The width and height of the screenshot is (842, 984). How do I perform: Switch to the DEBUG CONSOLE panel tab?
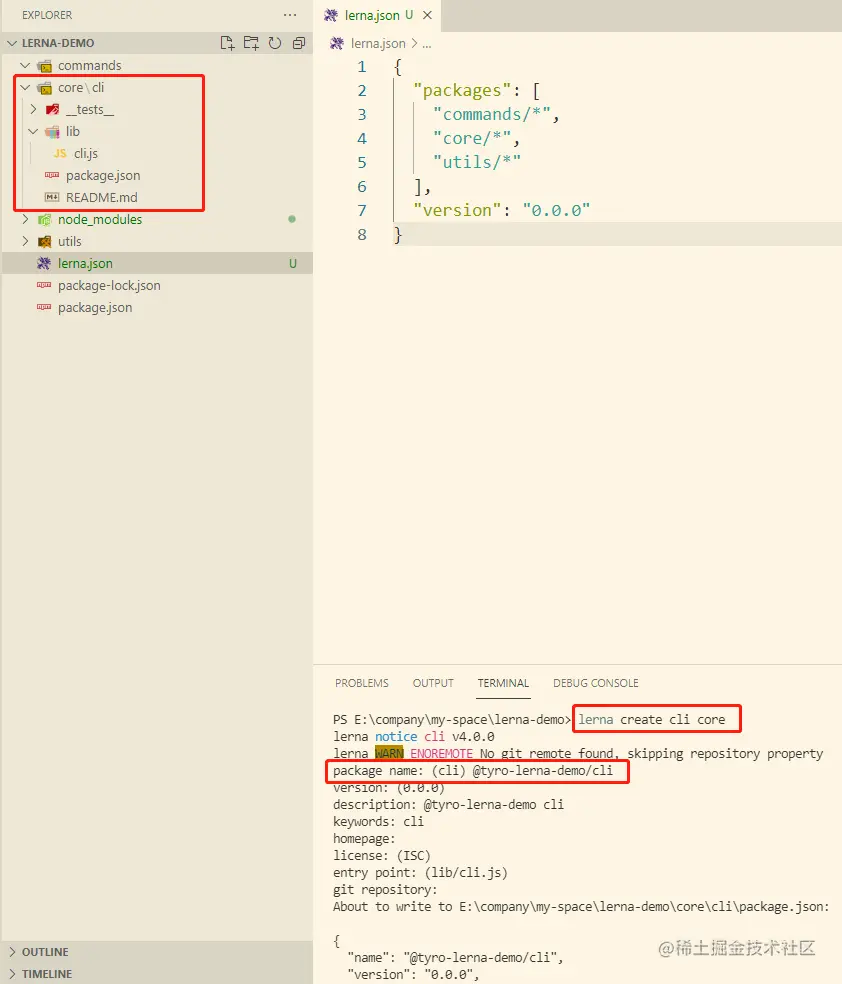[x=595, y=683]
